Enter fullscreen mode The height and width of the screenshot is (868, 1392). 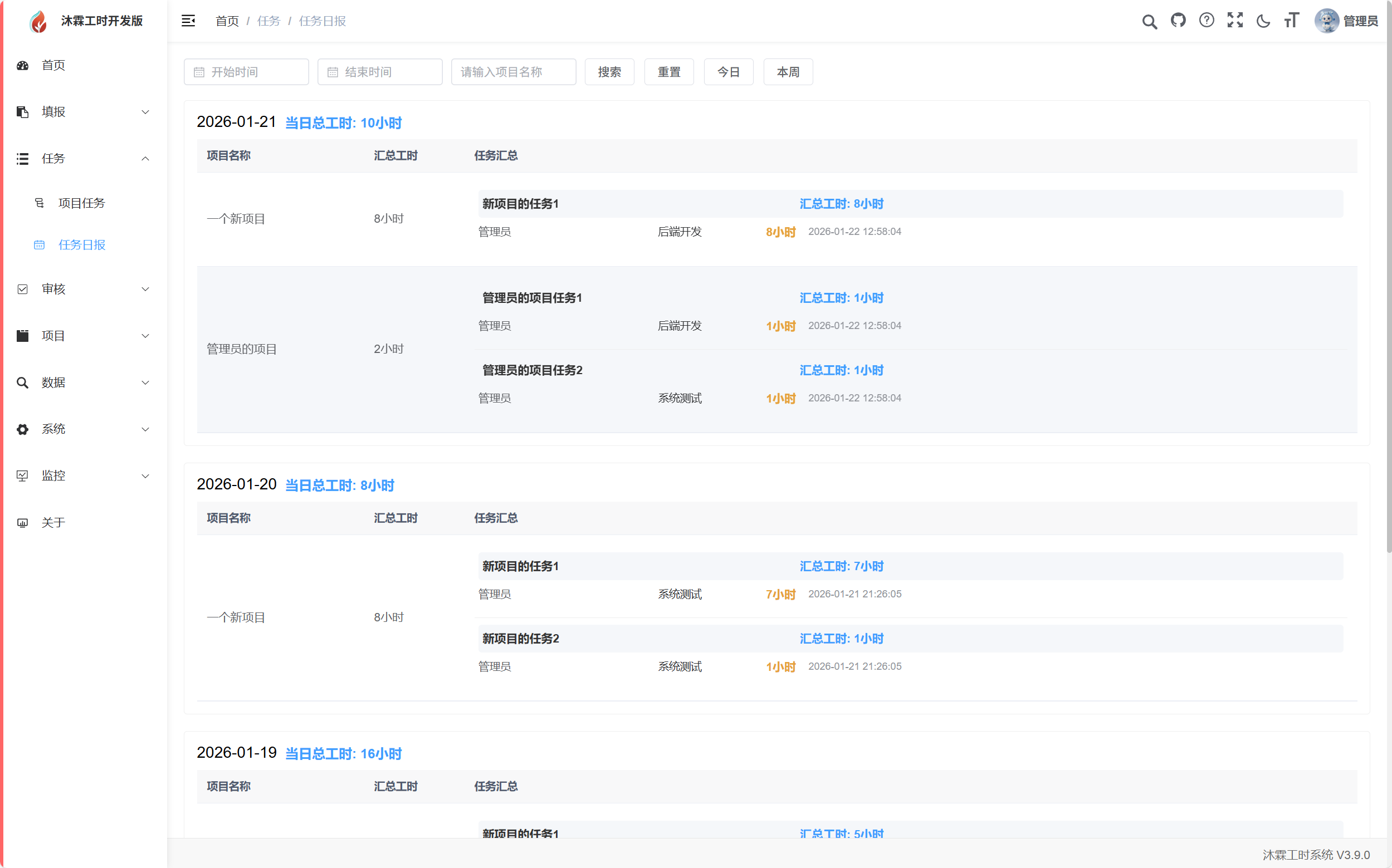[1235, 21]
